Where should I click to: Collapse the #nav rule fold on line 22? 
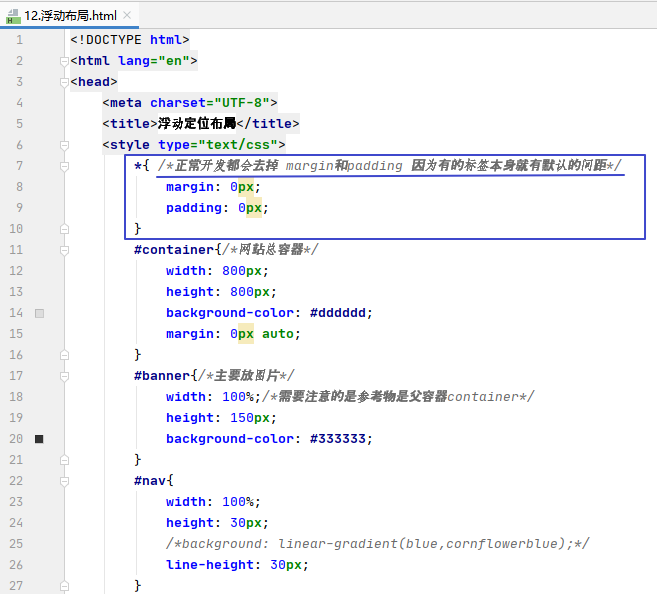[x=64, y=481]
